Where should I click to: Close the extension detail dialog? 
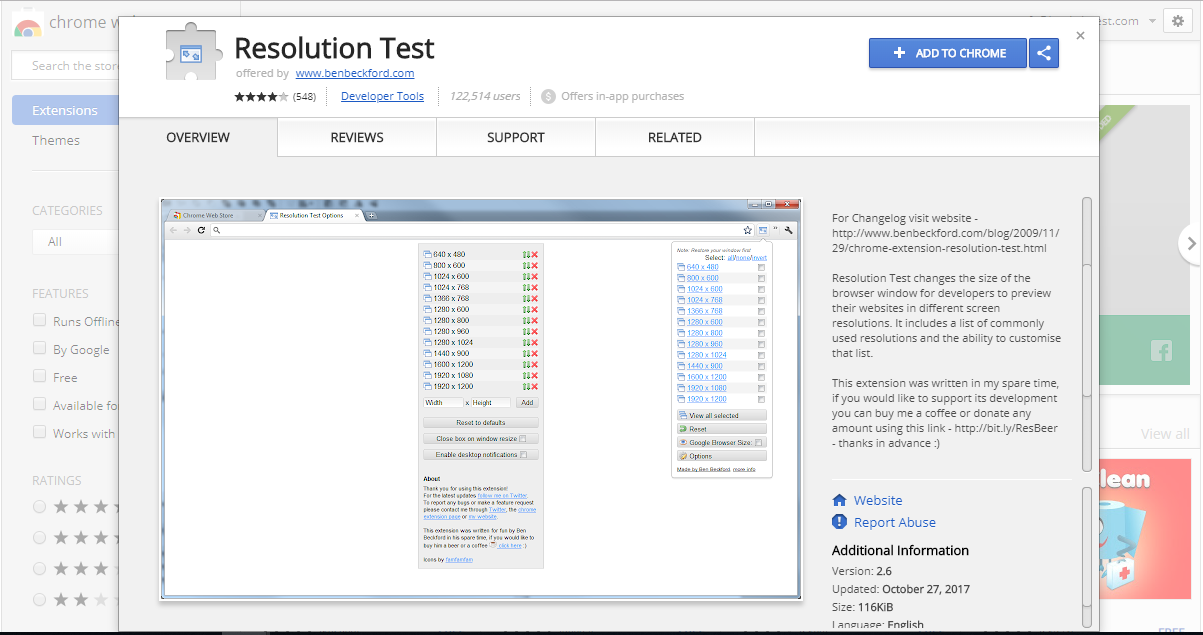point(1080,36)
